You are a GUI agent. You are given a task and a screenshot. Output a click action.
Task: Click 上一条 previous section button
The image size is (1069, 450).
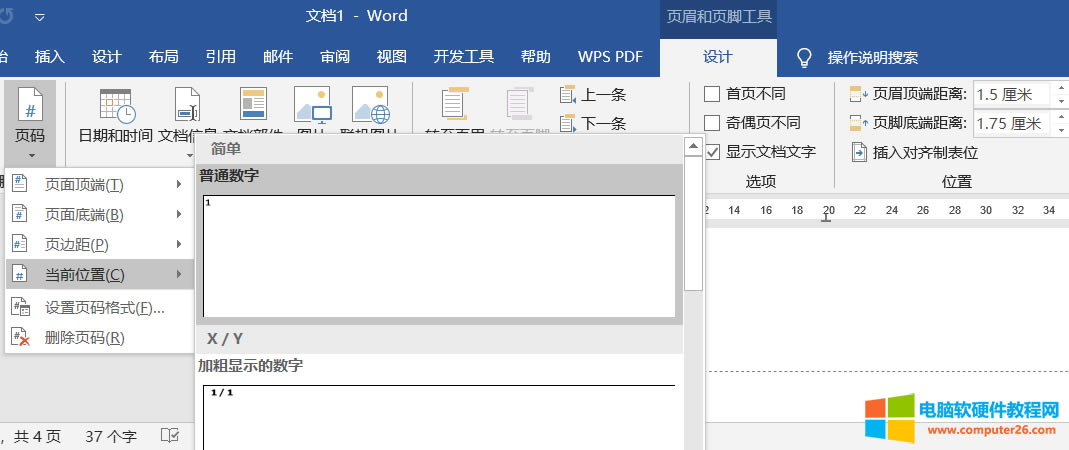tap(593, 95)
